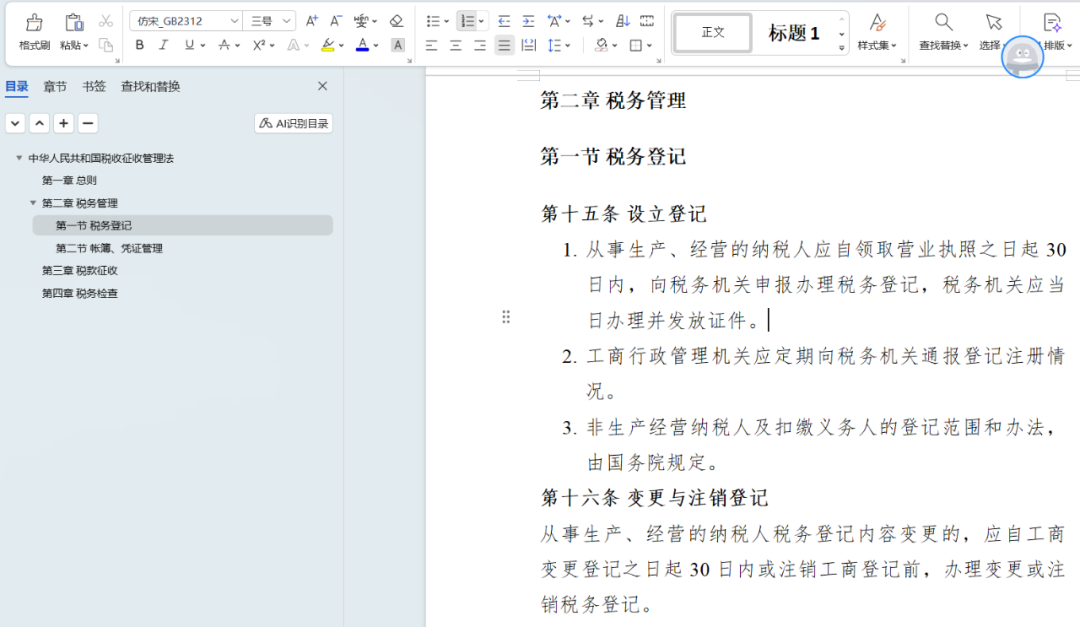Screen dimensions: 1080x627
Task: Apply strikethrough formatting
Action: tap(224, 45)
